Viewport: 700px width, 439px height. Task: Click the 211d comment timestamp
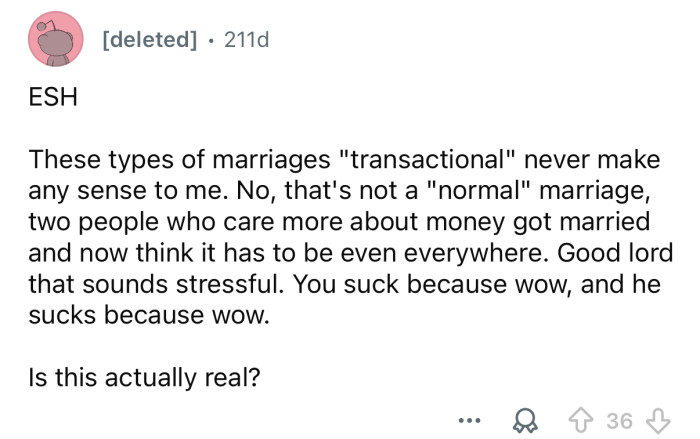247,40
